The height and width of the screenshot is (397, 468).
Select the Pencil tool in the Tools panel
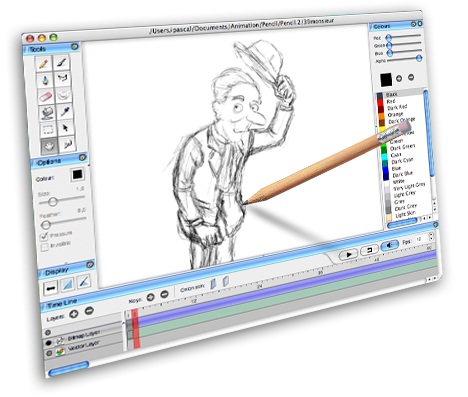44,63
